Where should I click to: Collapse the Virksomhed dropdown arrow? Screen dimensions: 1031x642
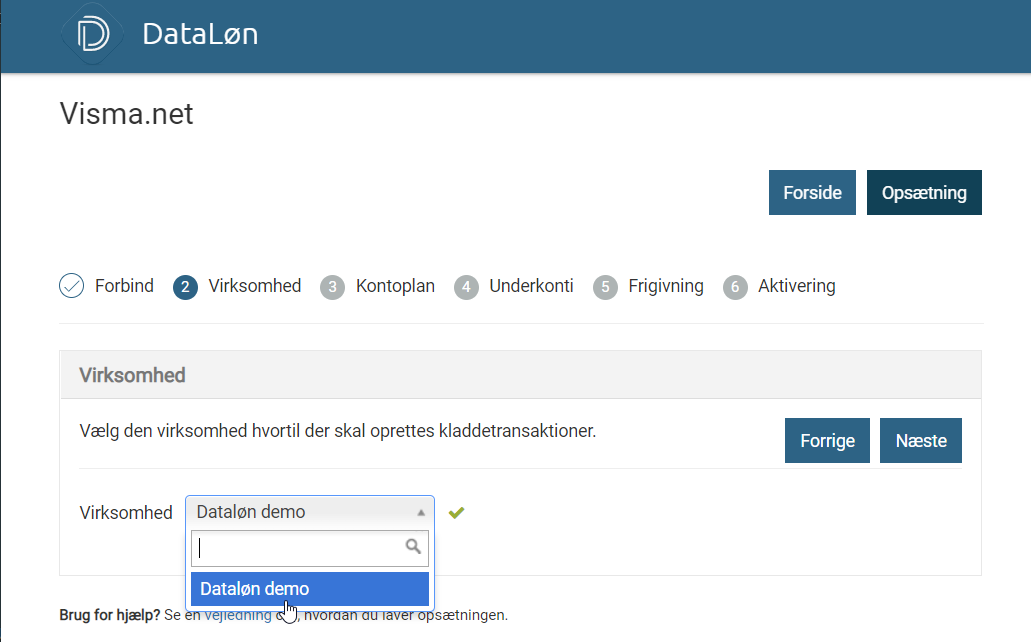[x=421, y=512]
